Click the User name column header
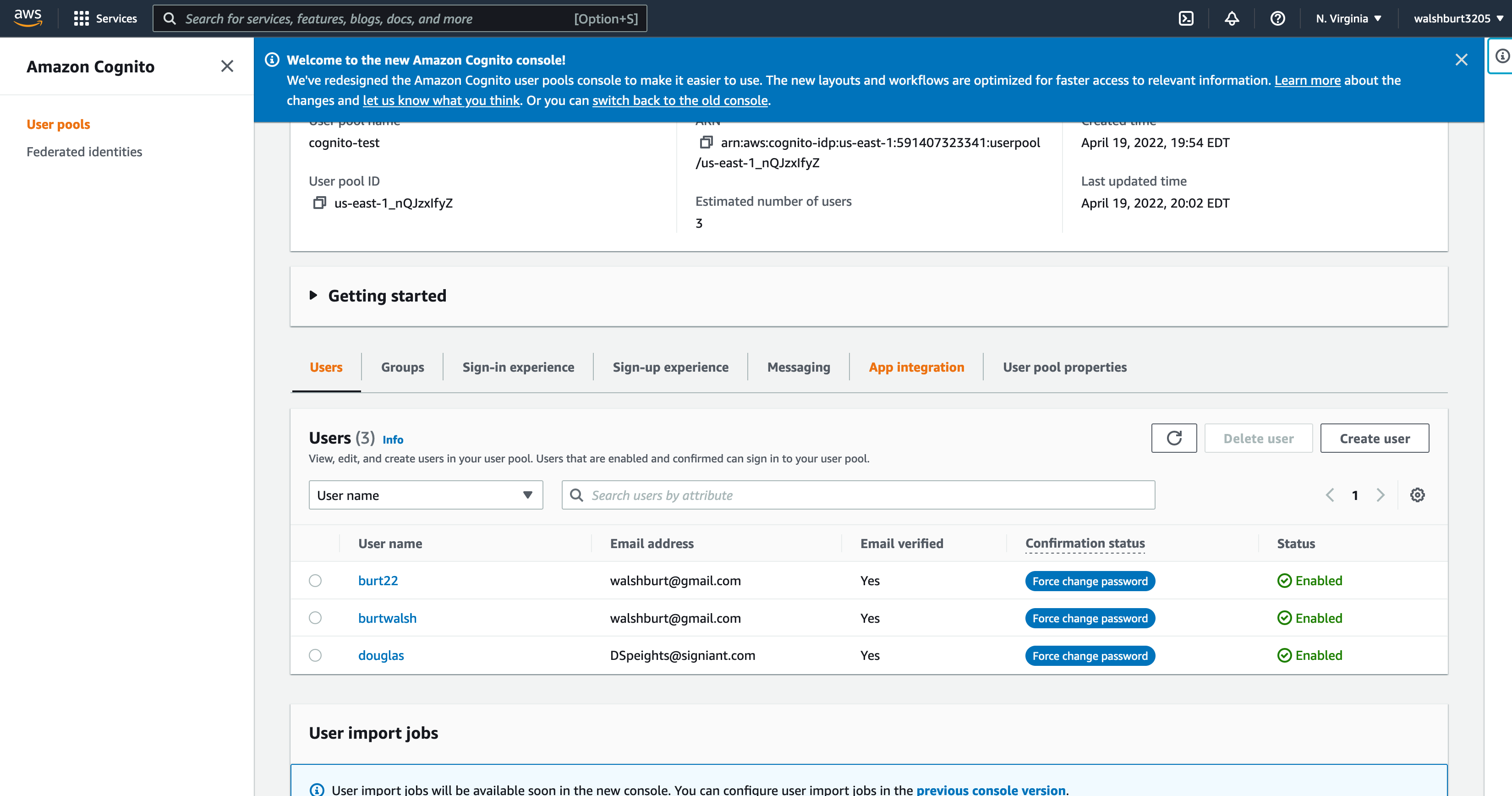This screenshot has height=796, width=1512. tap(390, 544)
